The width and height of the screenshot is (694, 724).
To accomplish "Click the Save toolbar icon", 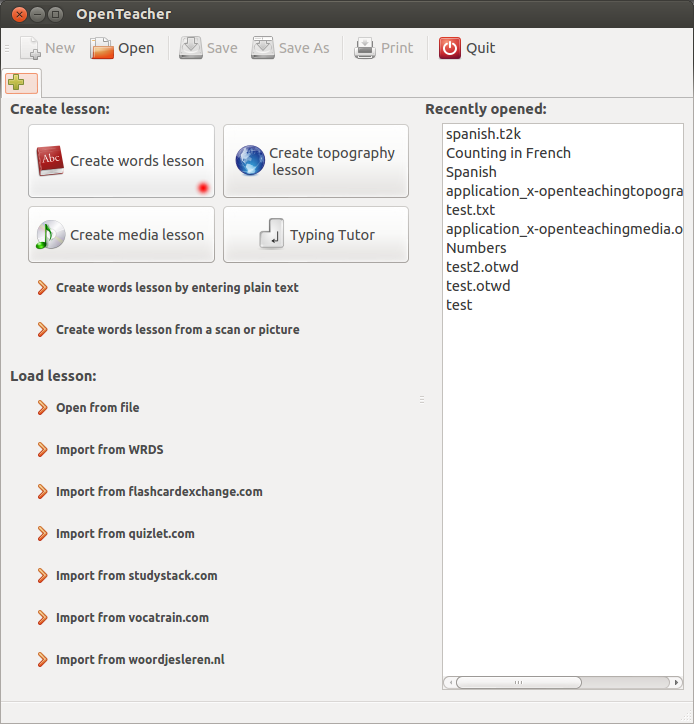I will (191, 48).
